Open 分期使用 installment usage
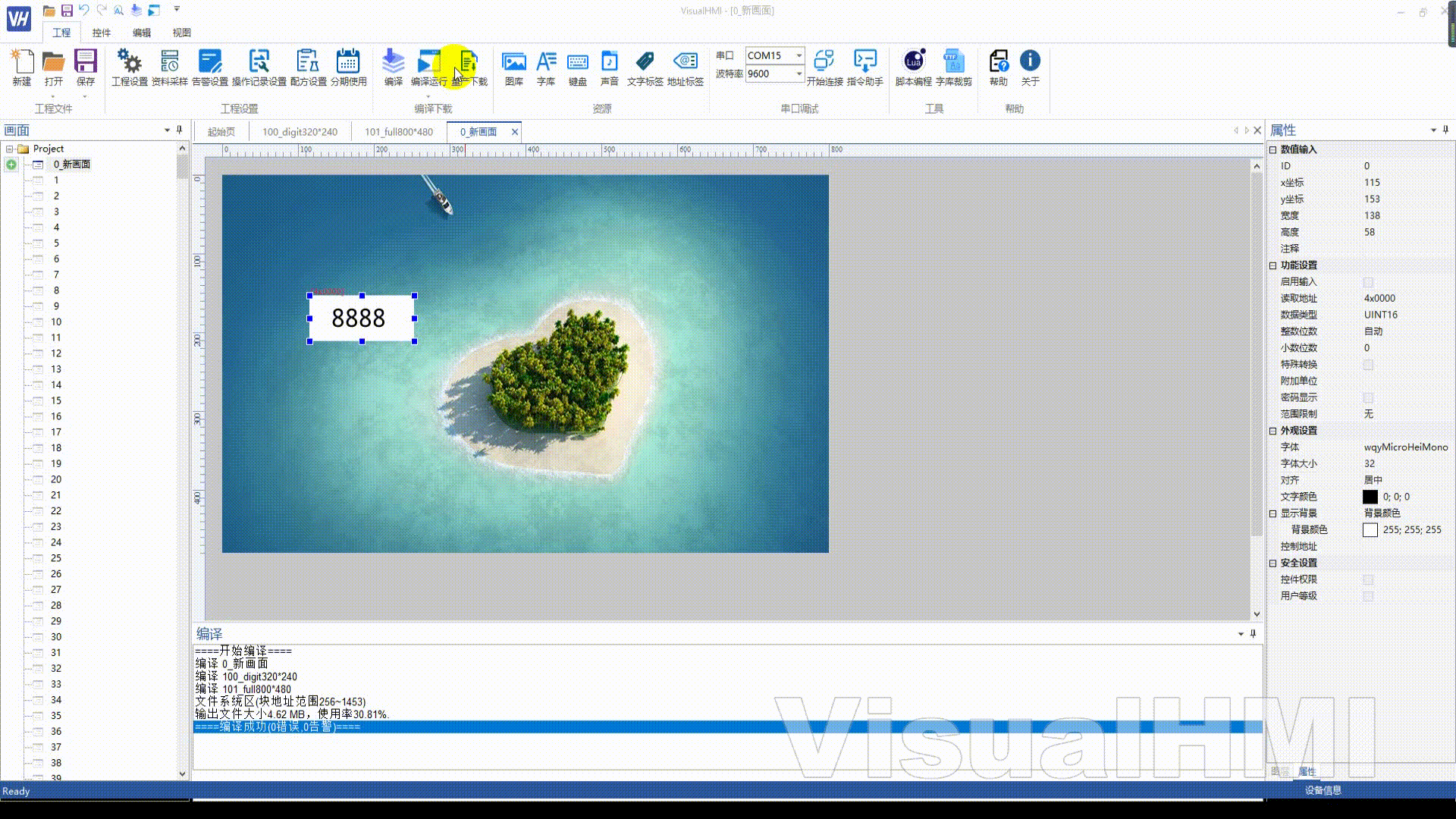The height and width of the screenshot is (819, 1456). (348, 67)
